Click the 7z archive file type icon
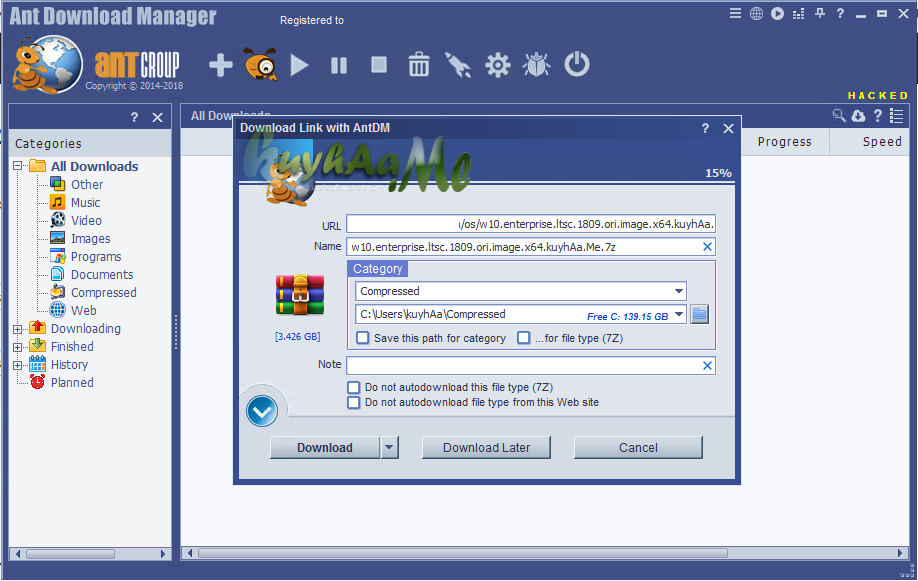Screen dimensions: 918x581 click(300, 295)
